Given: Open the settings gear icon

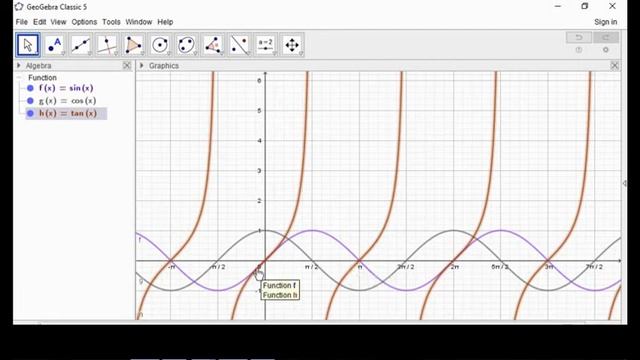Looking at the screenshot, I should pyautogui.click(x=606, y=50).
